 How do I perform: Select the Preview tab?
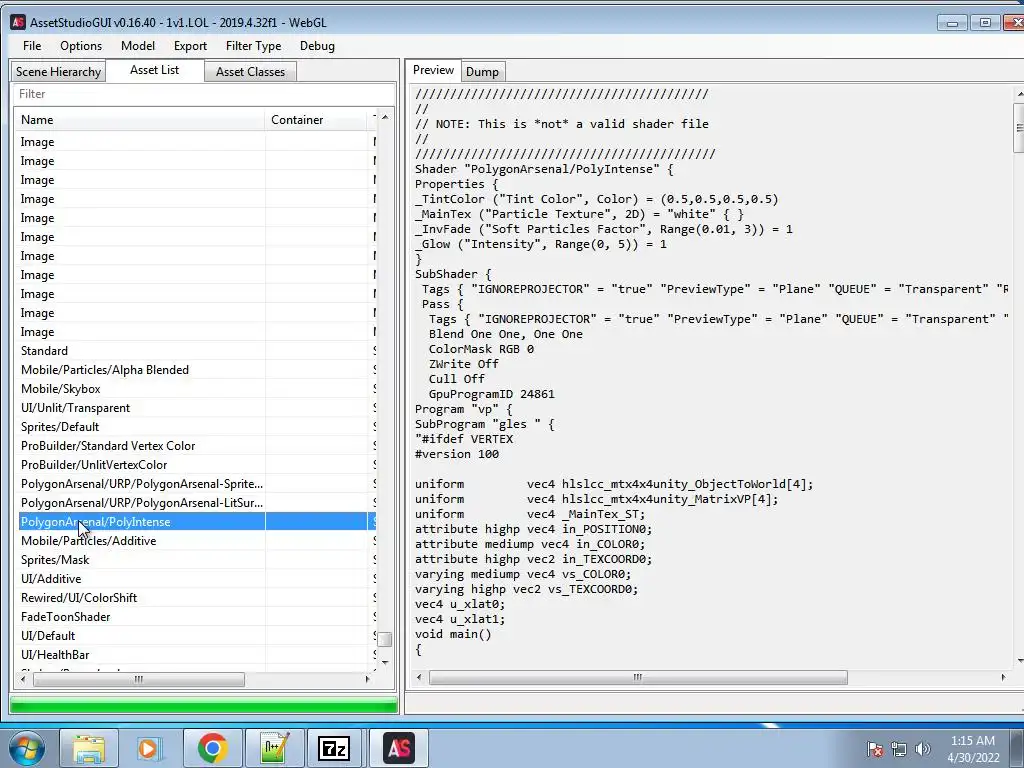[x=433, y=70]
